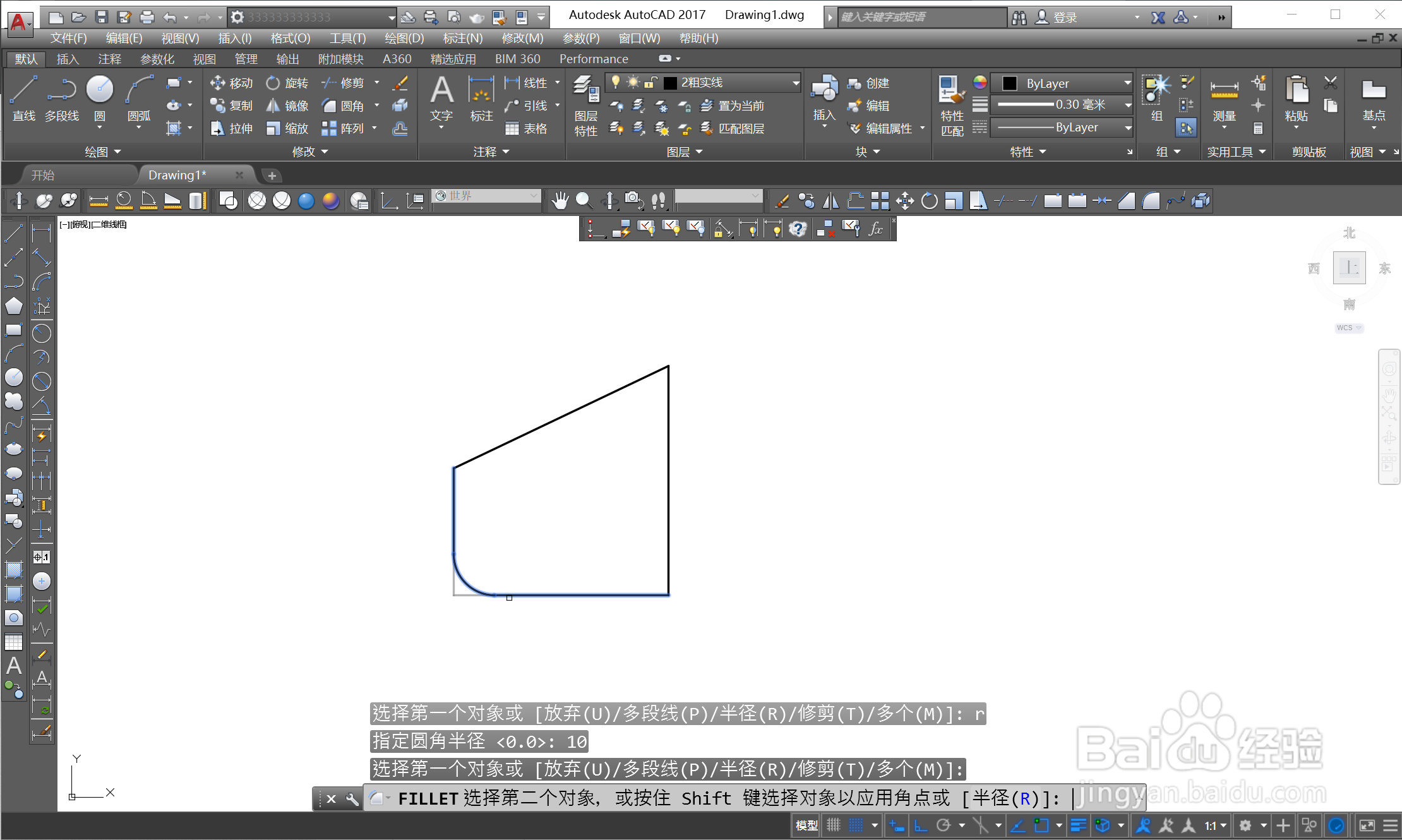Click the Circle (圆) tool in ribbon
The height and width of the screenshot is (840, 1402).
coord(99,97)
